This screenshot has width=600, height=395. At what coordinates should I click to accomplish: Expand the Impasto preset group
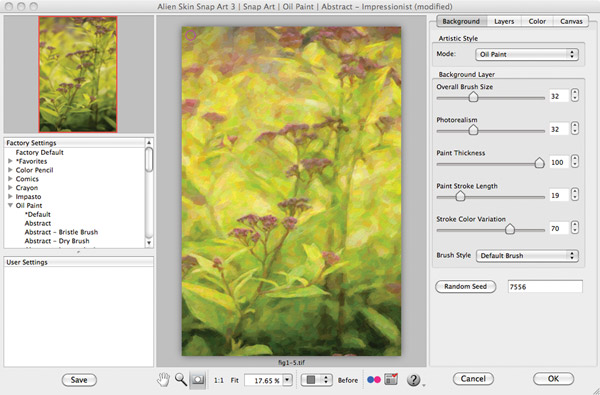tap(10, 196)
